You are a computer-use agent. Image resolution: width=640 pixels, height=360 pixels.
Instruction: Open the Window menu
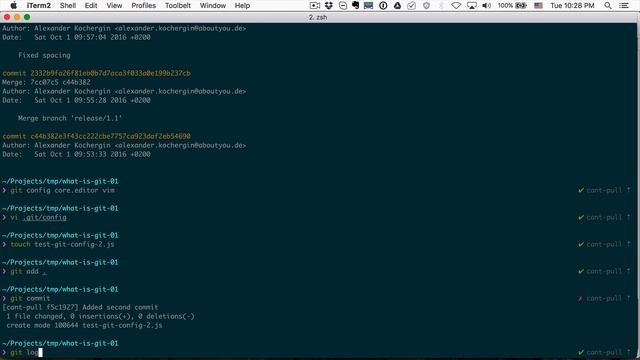(x=213, y=6)
